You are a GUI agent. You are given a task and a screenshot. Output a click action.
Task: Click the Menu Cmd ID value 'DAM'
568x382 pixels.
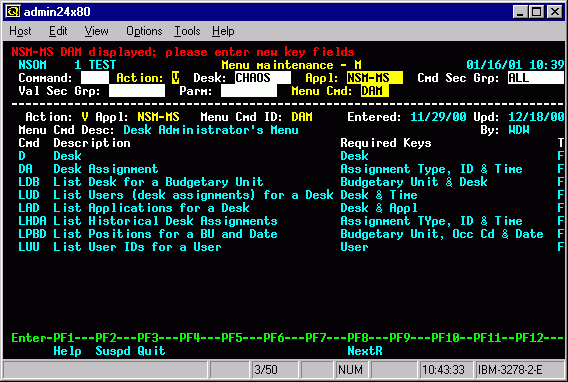coord(302,117)
